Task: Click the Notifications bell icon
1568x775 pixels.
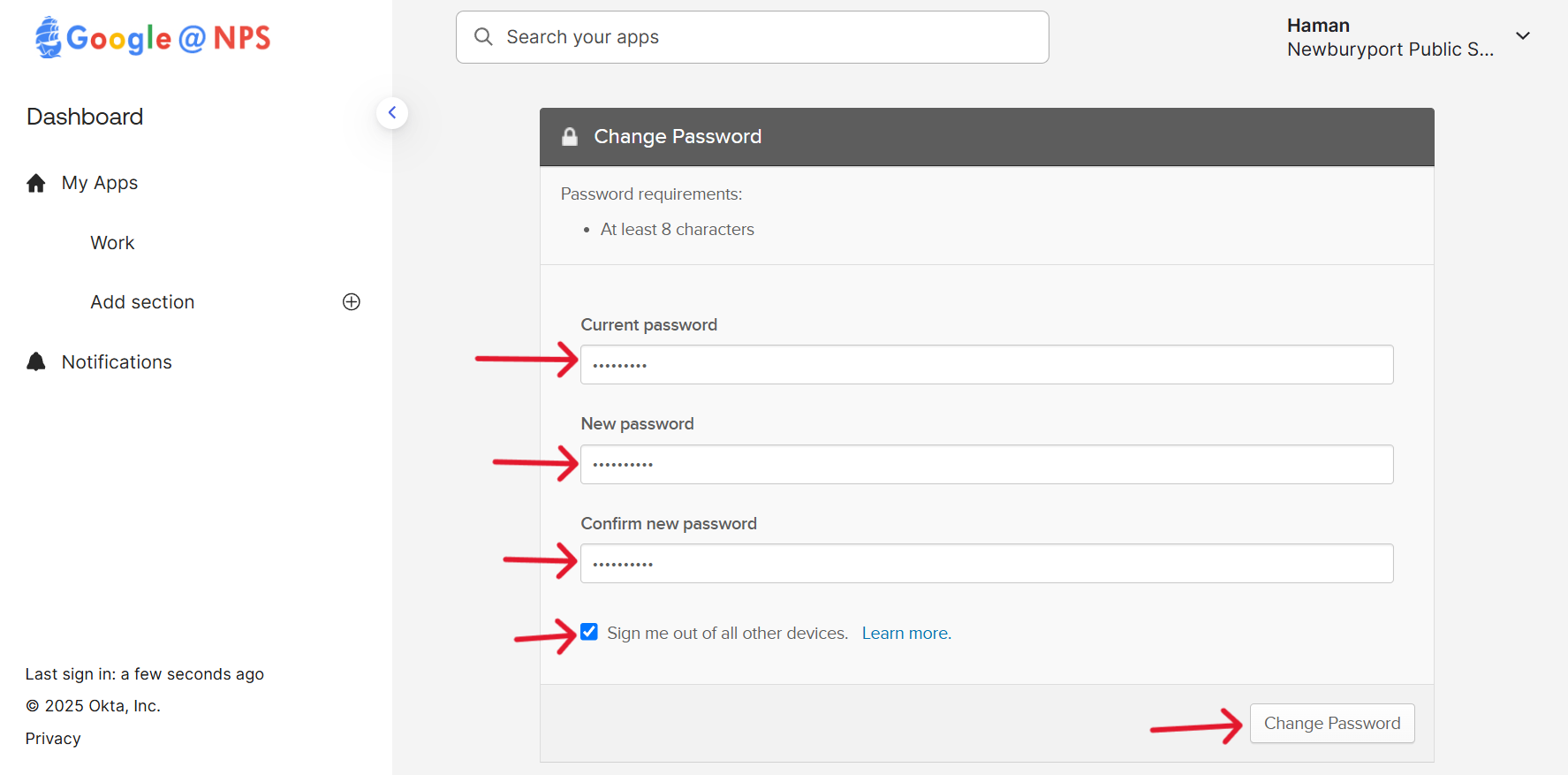Action: (x=36, y=361)
